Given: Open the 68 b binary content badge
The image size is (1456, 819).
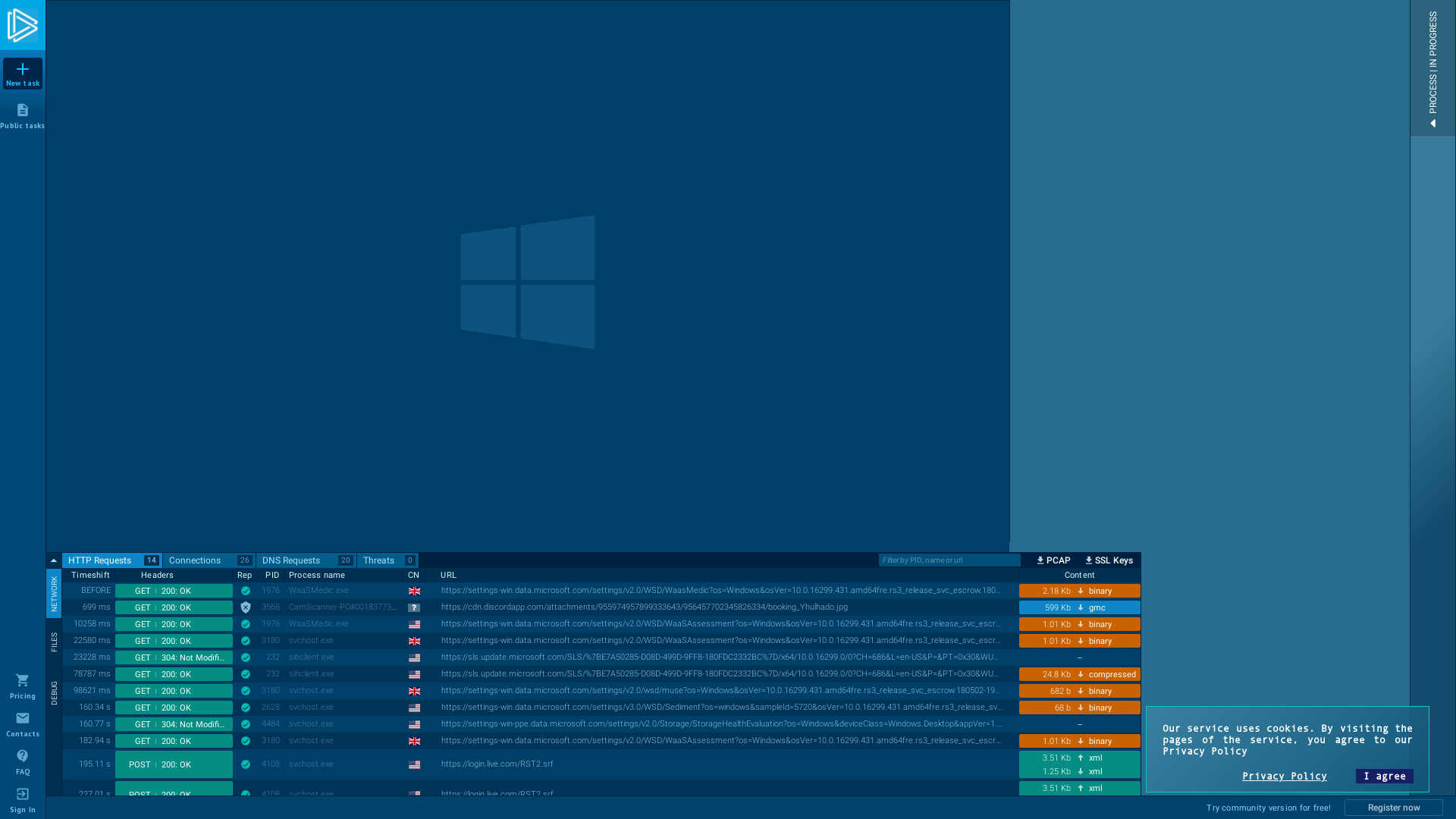Looking at the screenshot, I should coord(1079,708).
